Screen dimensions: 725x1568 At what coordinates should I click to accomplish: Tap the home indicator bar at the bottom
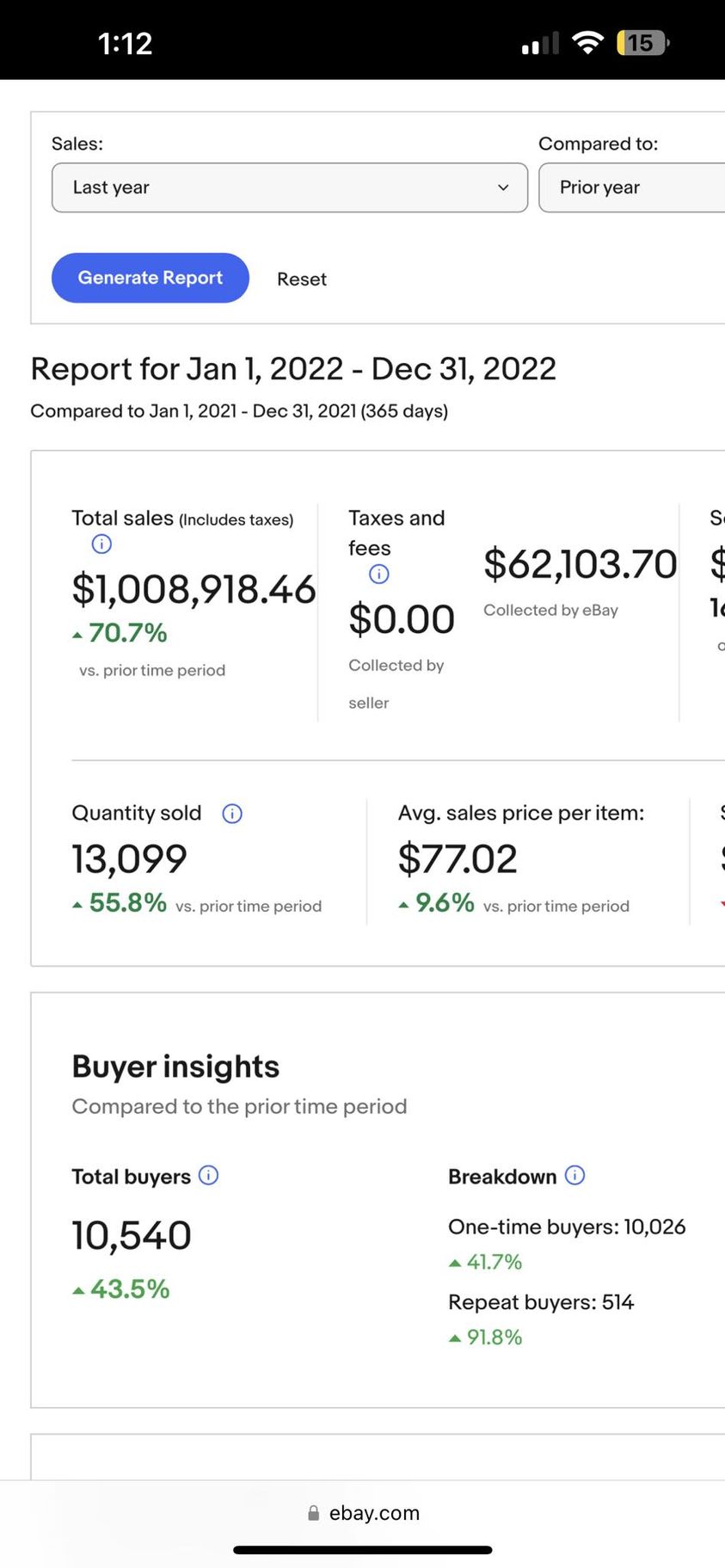click(x=362, y=1550)
